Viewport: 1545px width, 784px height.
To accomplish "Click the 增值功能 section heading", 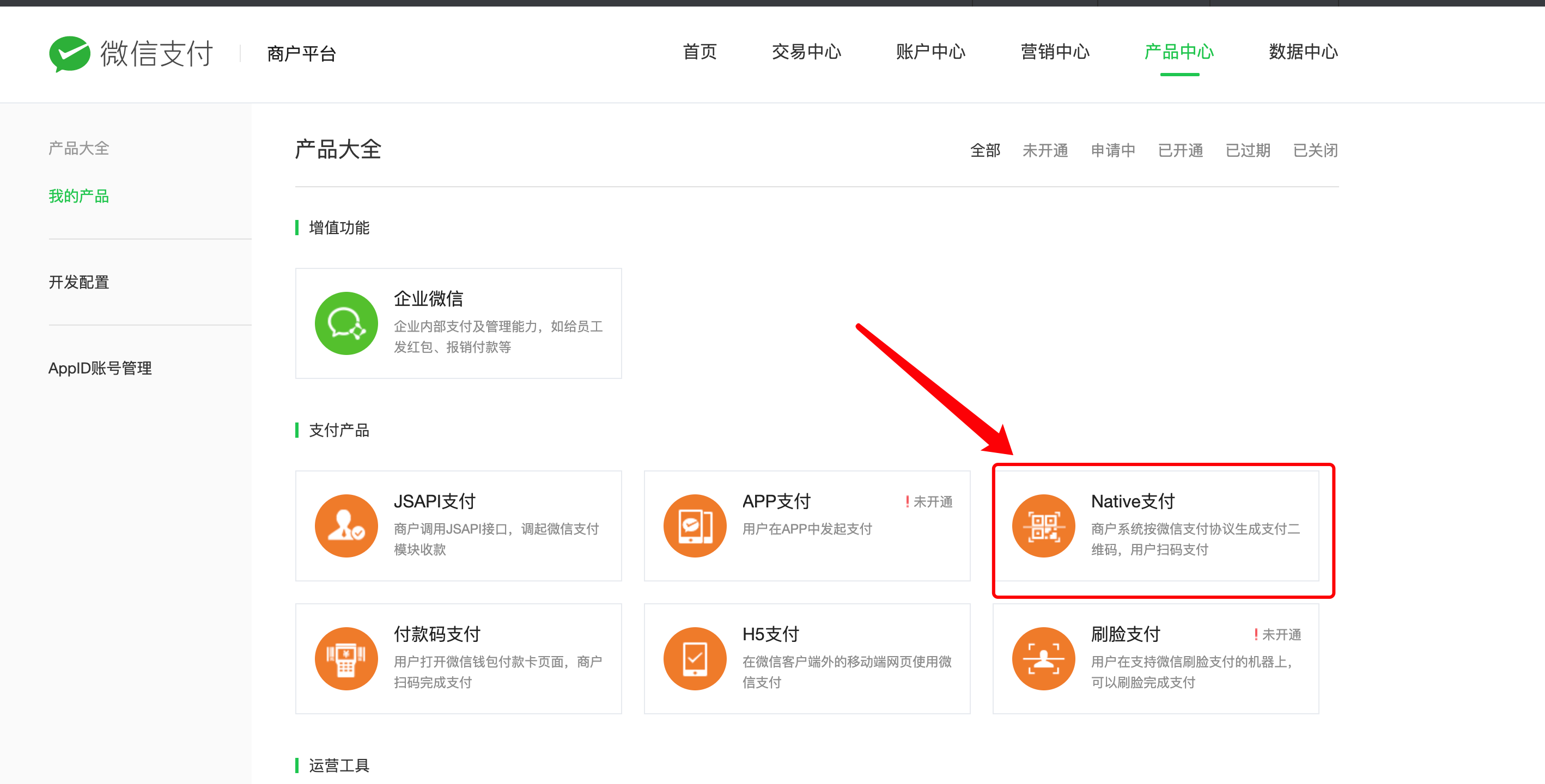I will [339, 228].
